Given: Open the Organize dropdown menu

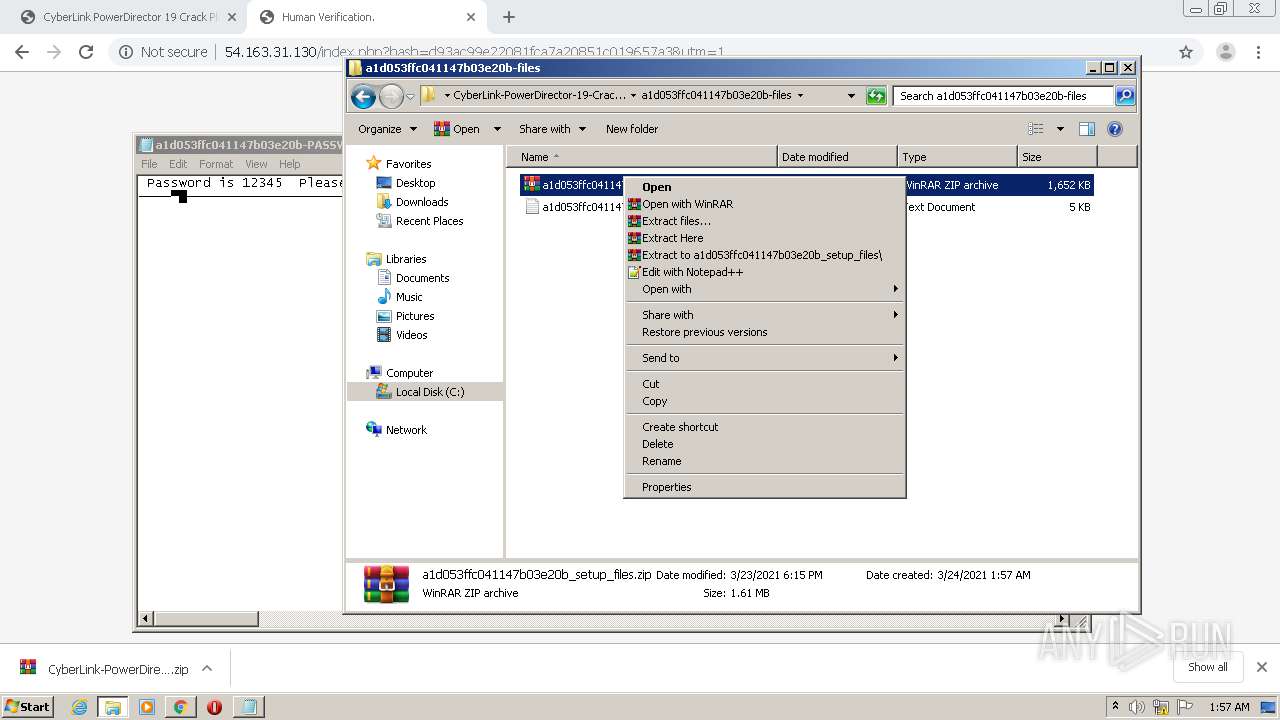Looking at the screenshot, I should [x=387, y=129].
